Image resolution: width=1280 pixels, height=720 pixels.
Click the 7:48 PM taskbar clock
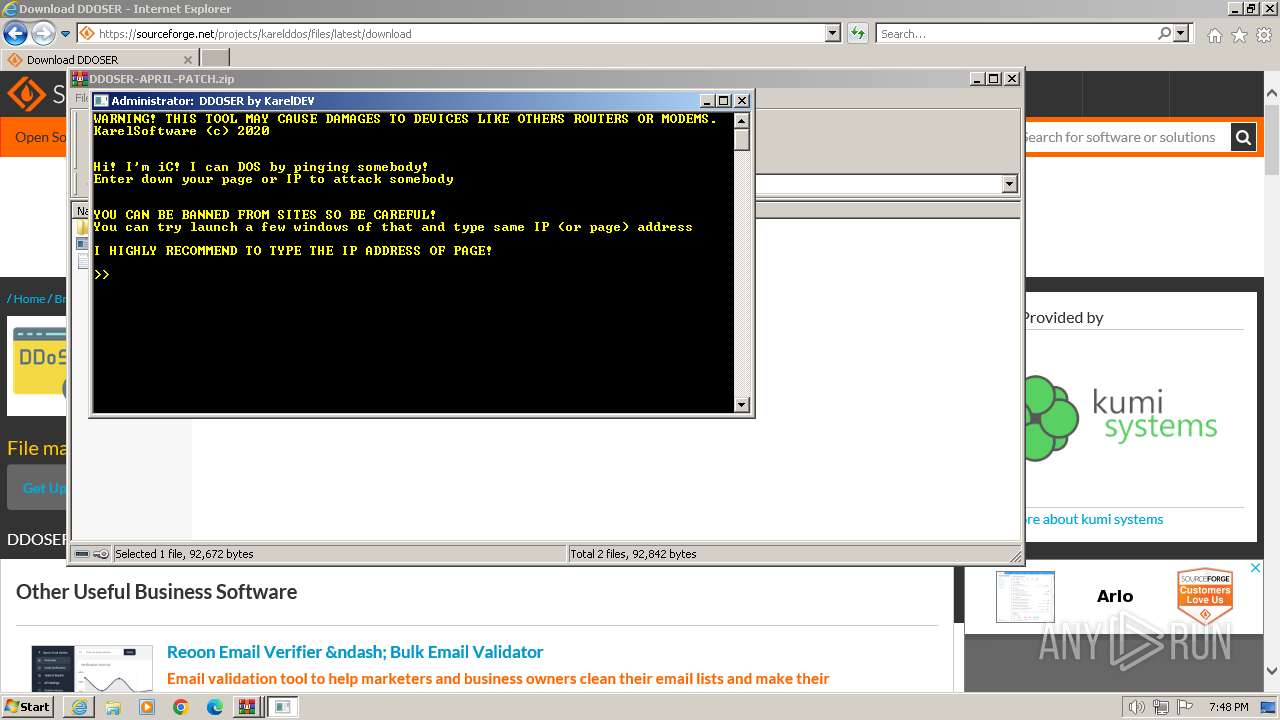1228,707
